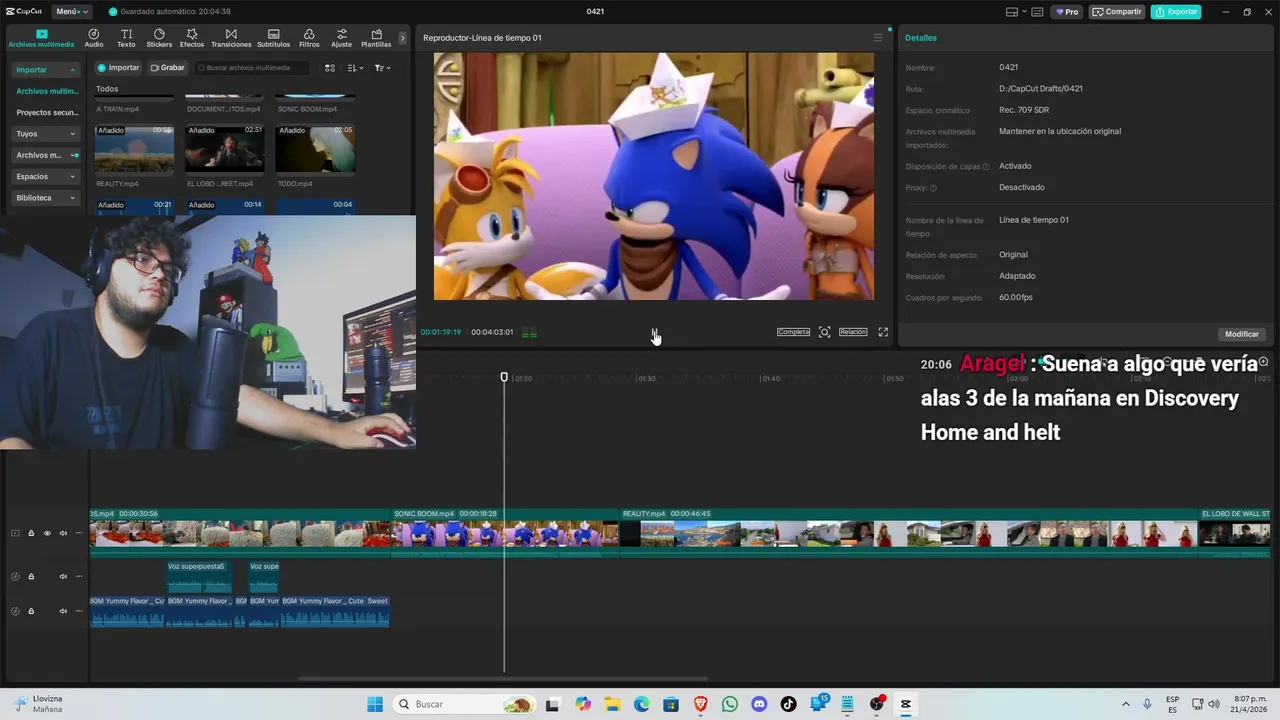Click the Exportar button

click(x=1176, y=12)
